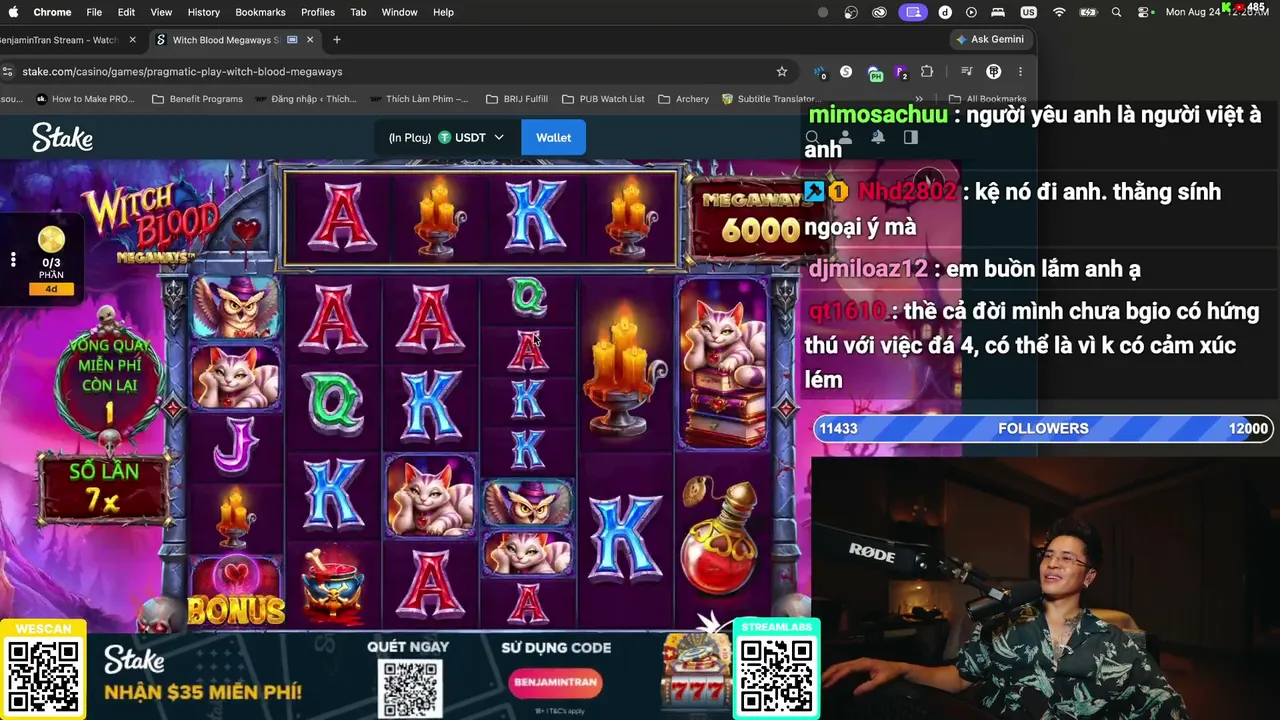Open the Profiles menu
The height and width of the screenshot is (720, 1280).
318,12
